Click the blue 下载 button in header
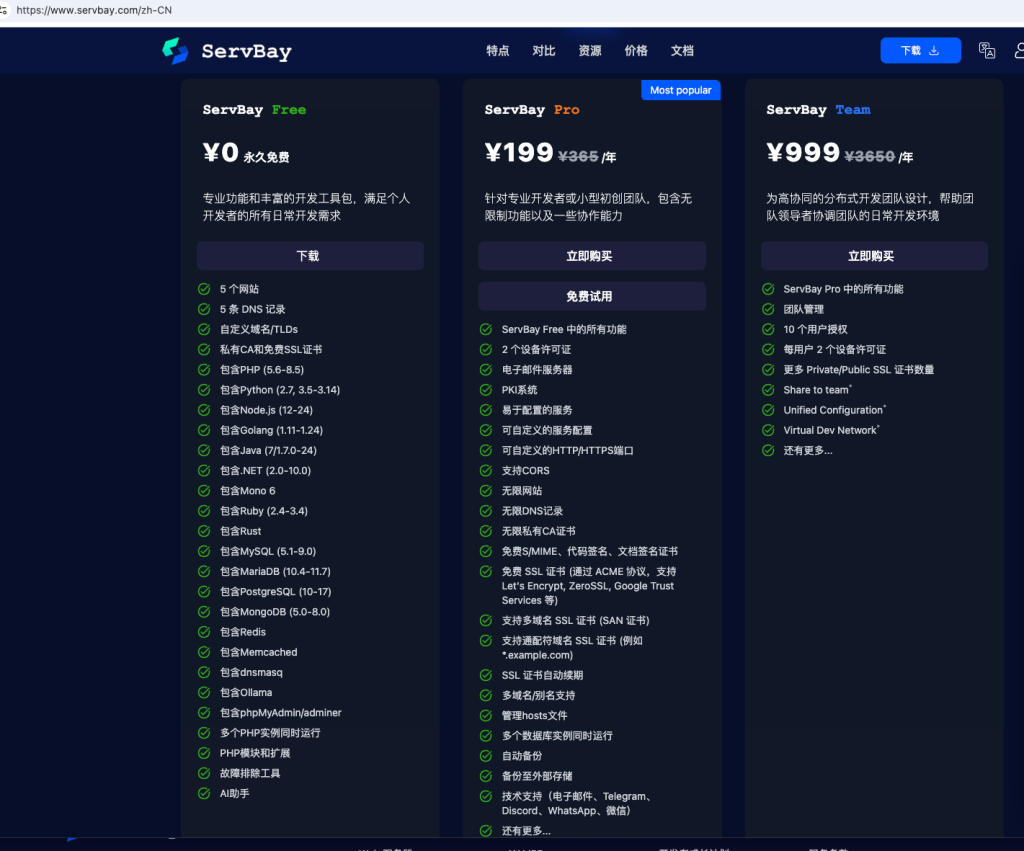The image size is (1024, 851). [x=920, y=50]
